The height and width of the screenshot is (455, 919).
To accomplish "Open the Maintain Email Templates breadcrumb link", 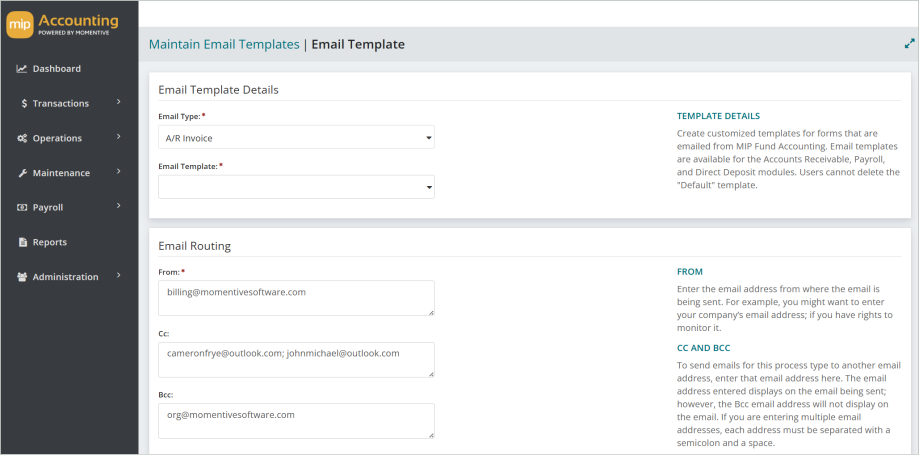I will click(224, 44).
